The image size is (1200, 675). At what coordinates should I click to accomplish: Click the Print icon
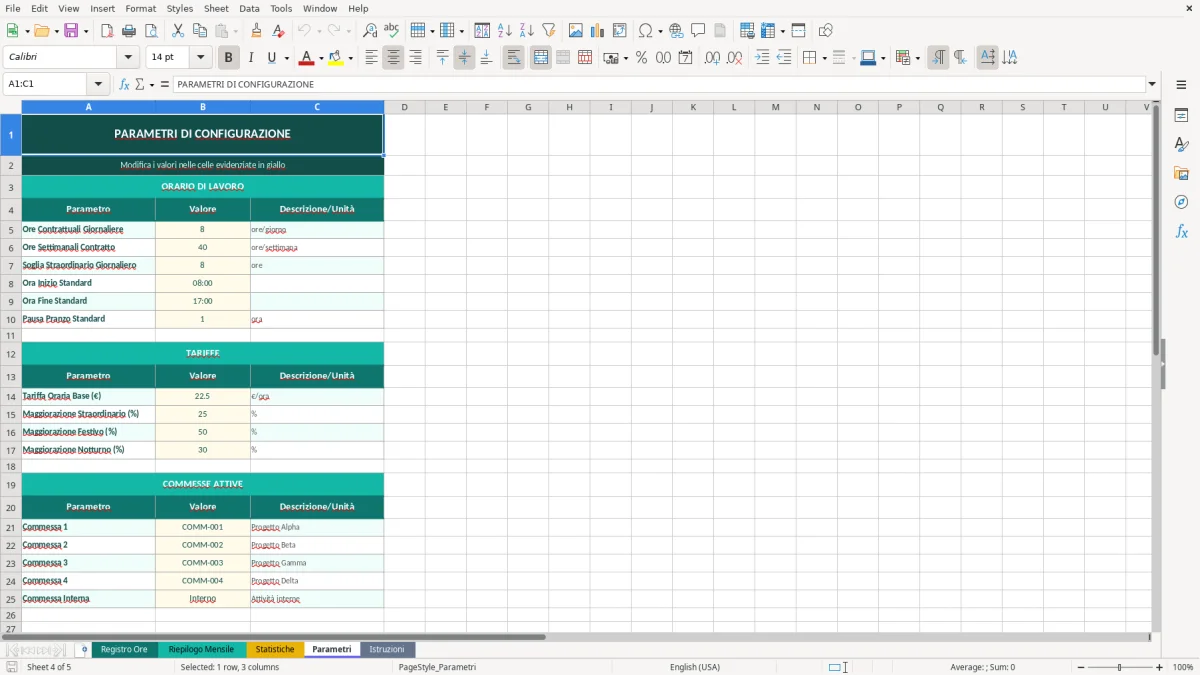click(129, 31)
